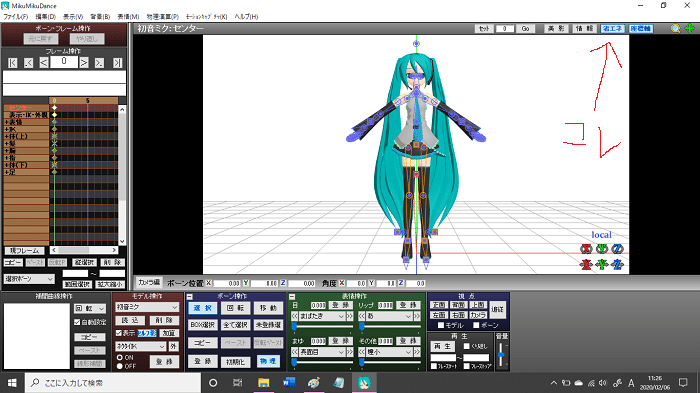Jump to the last frame button
This screenshot has width=700, height=393.
117,63
